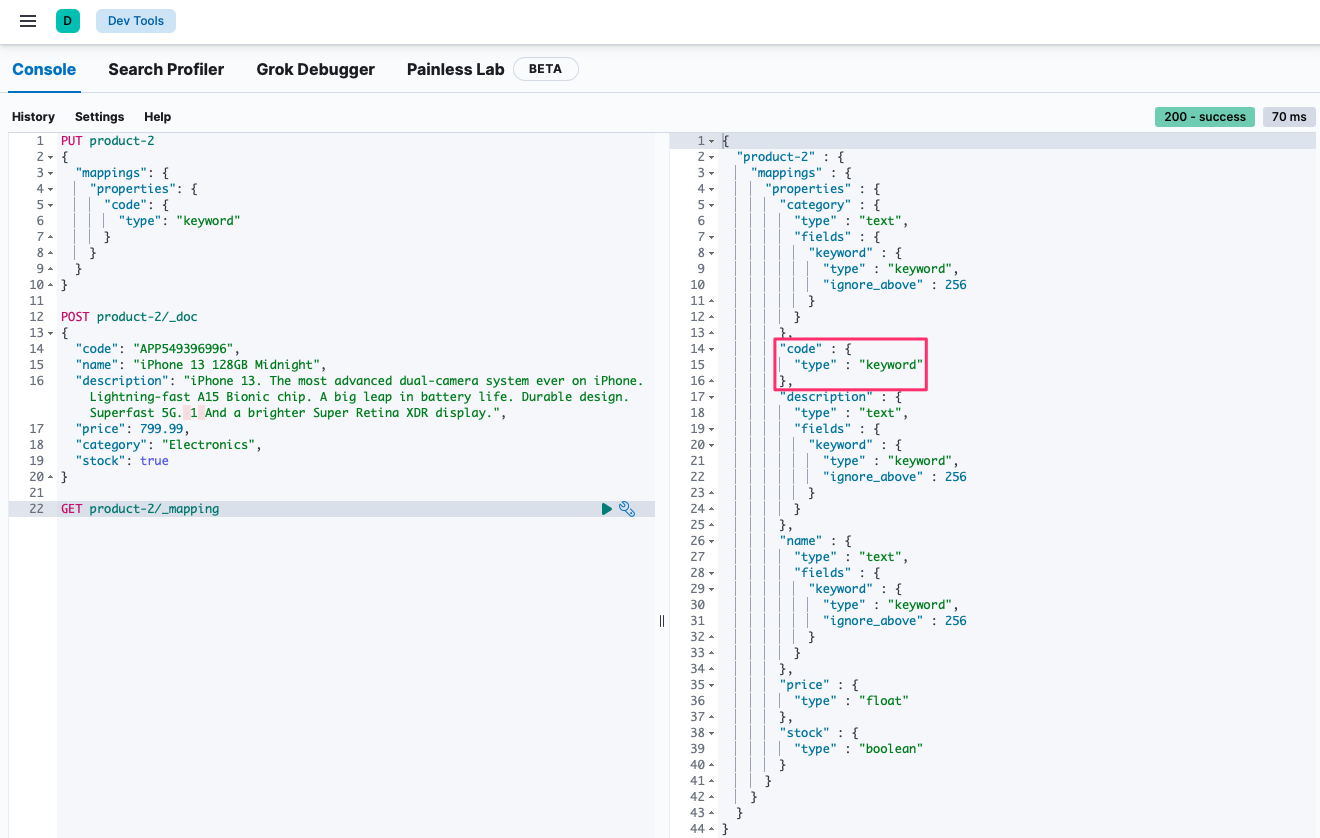Open the Console tab
The image size is (1320, 838).
tap(44, 69)
